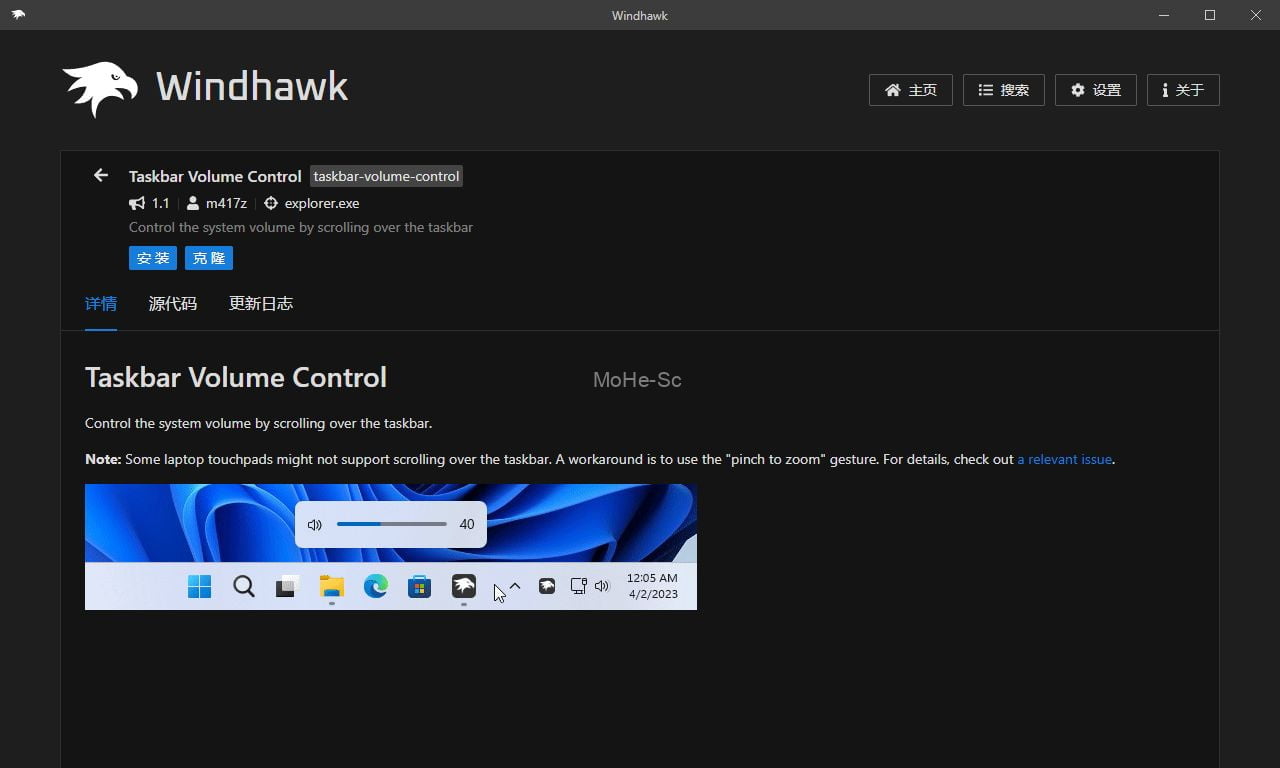Switch to the 详情 details tab

[101, 304]
